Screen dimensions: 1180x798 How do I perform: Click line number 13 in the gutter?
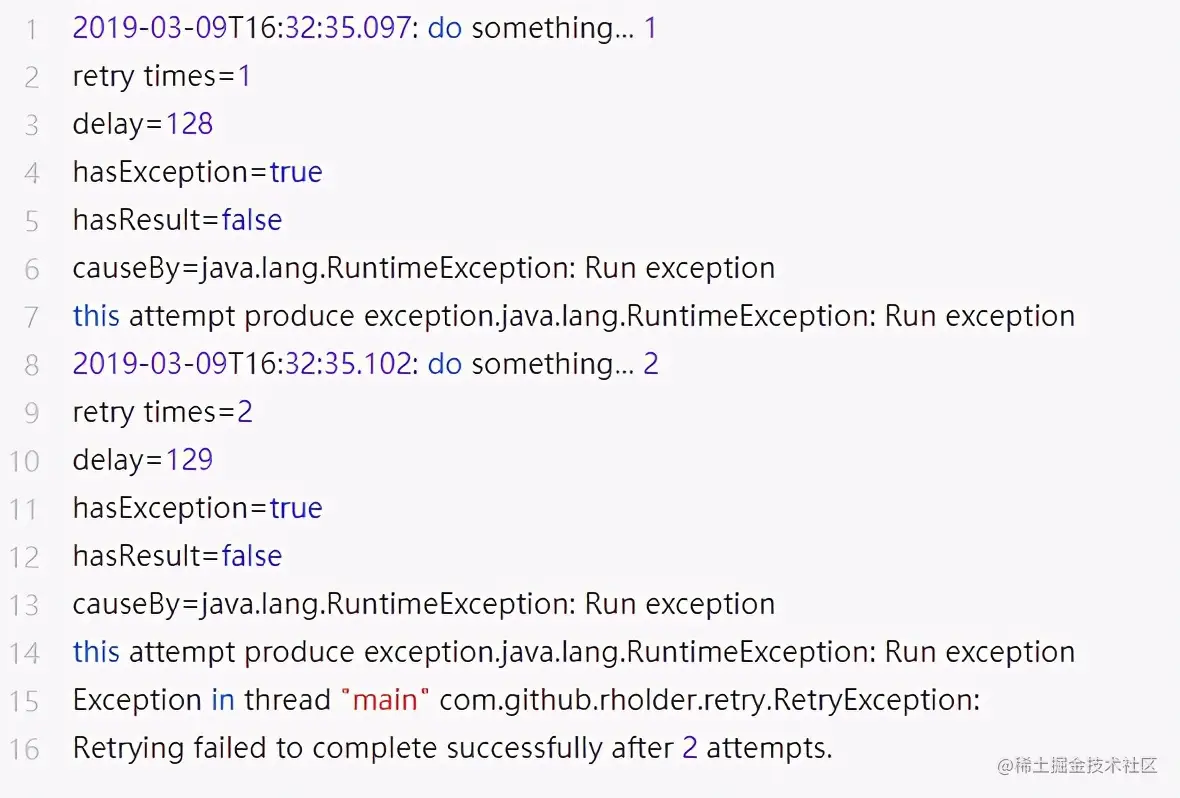click(x=25, y=605)
